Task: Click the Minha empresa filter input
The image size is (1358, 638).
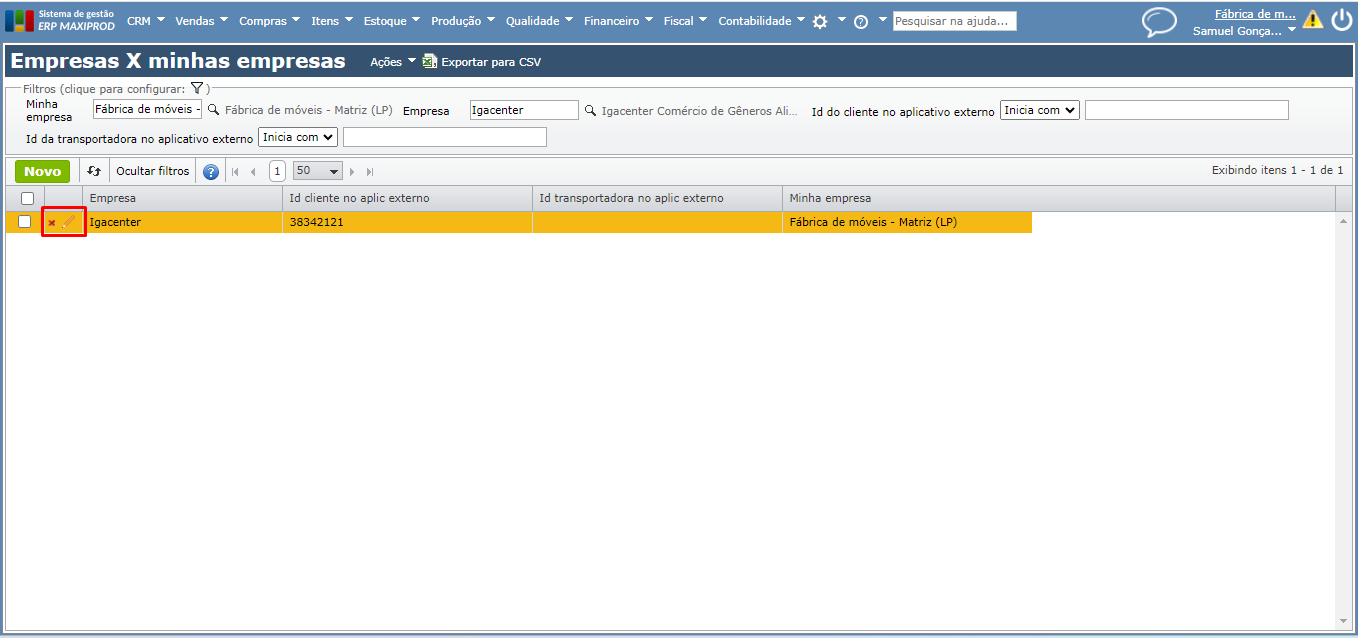Action: tap(148, 110)
